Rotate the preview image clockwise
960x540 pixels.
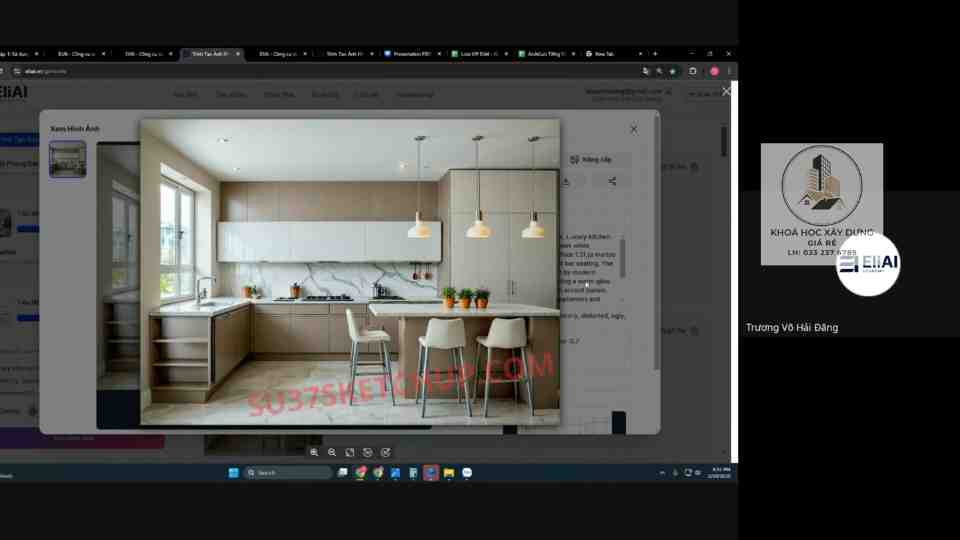click(386, 452)
